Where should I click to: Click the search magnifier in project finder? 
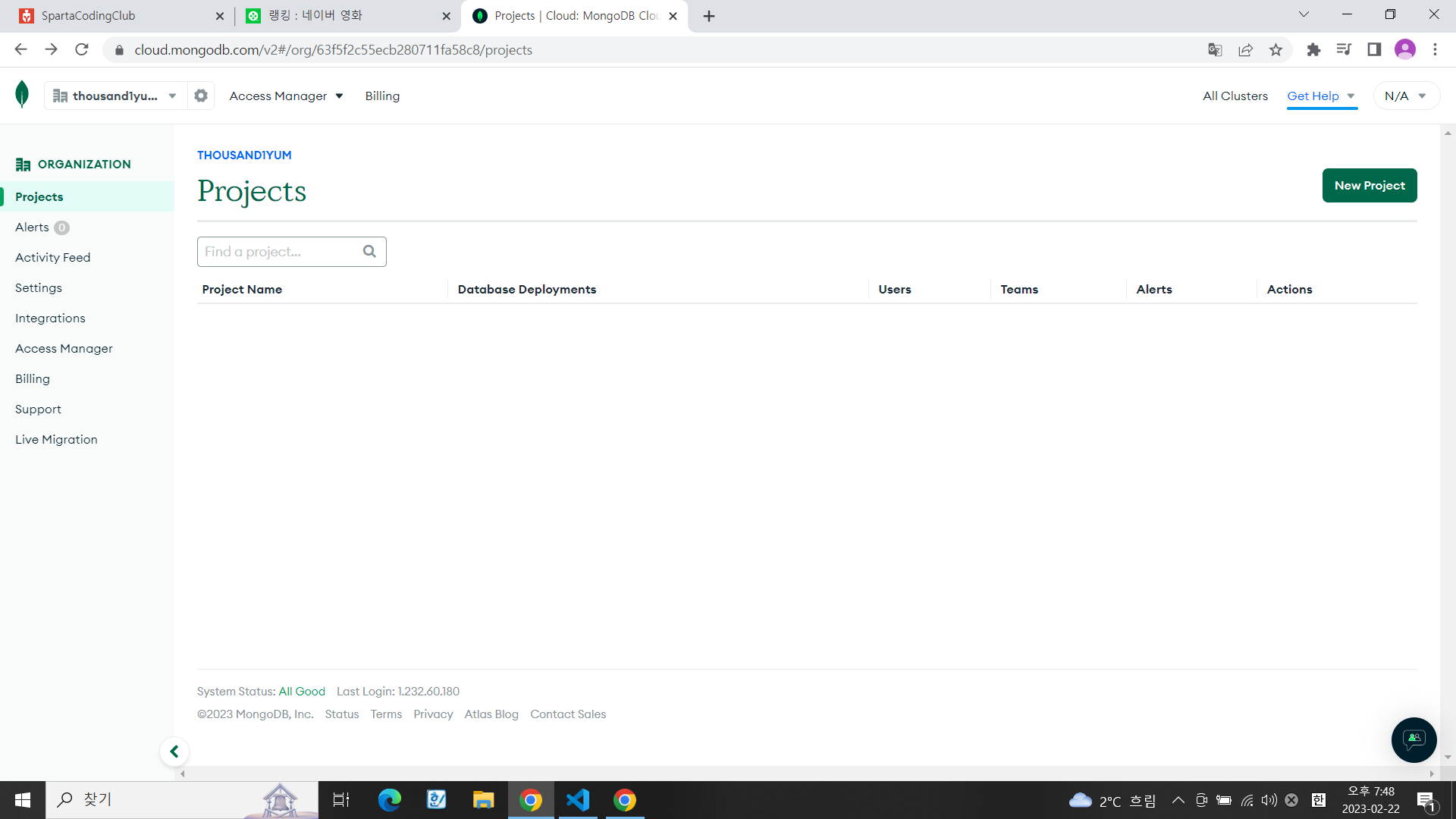pos(369,252)
